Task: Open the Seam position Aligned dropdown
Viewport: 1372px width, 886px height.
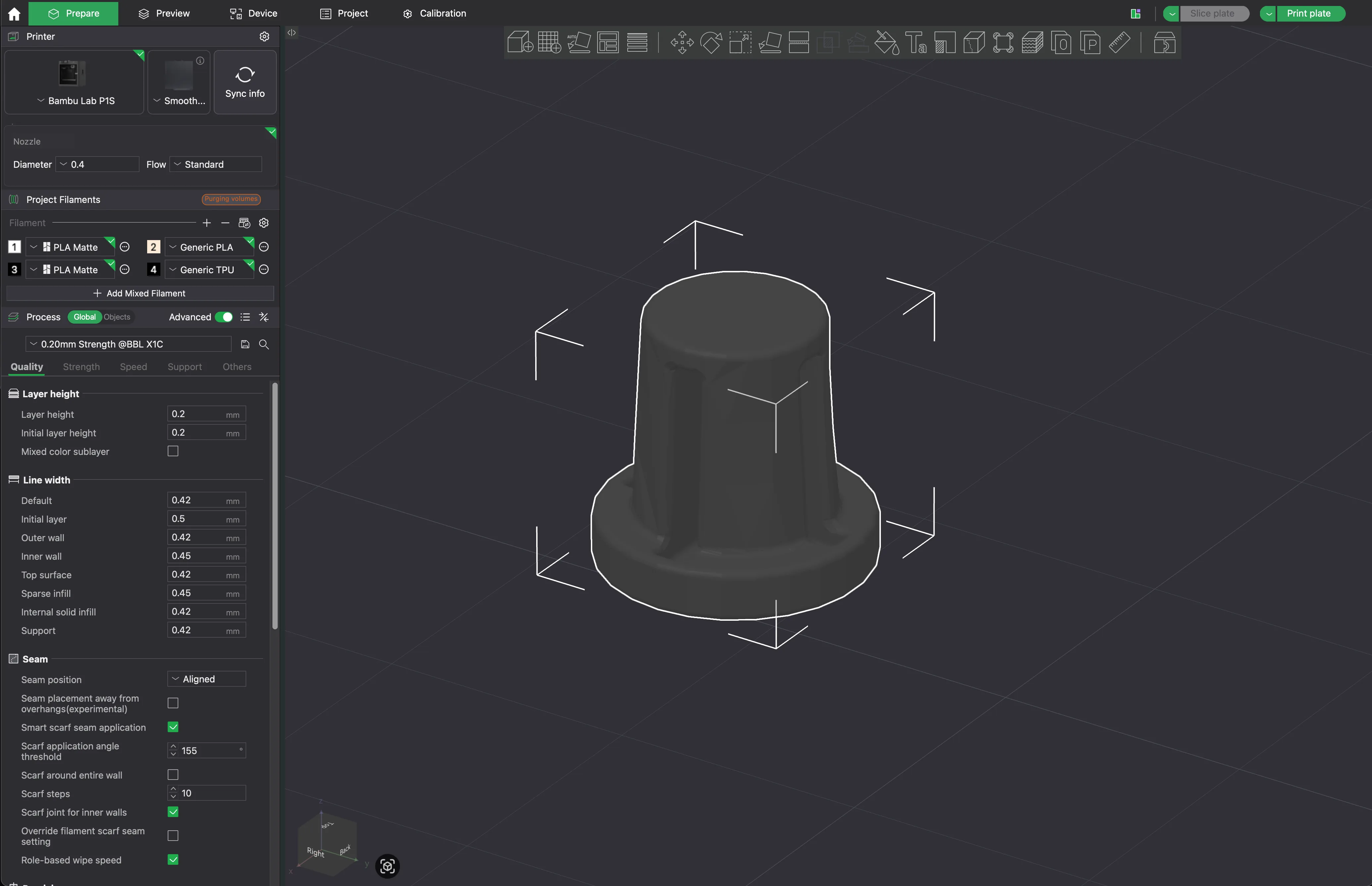Action: [x=206, y=679]
